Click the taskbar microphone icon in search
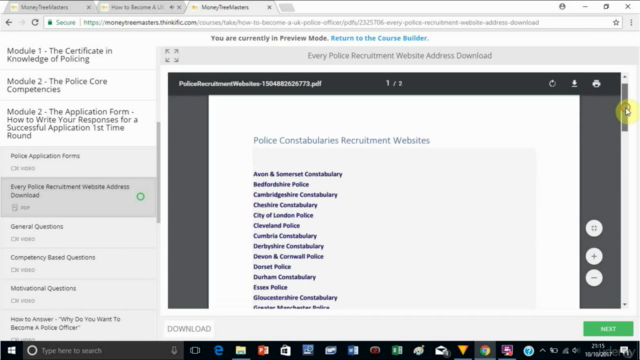 coord(174,350)
